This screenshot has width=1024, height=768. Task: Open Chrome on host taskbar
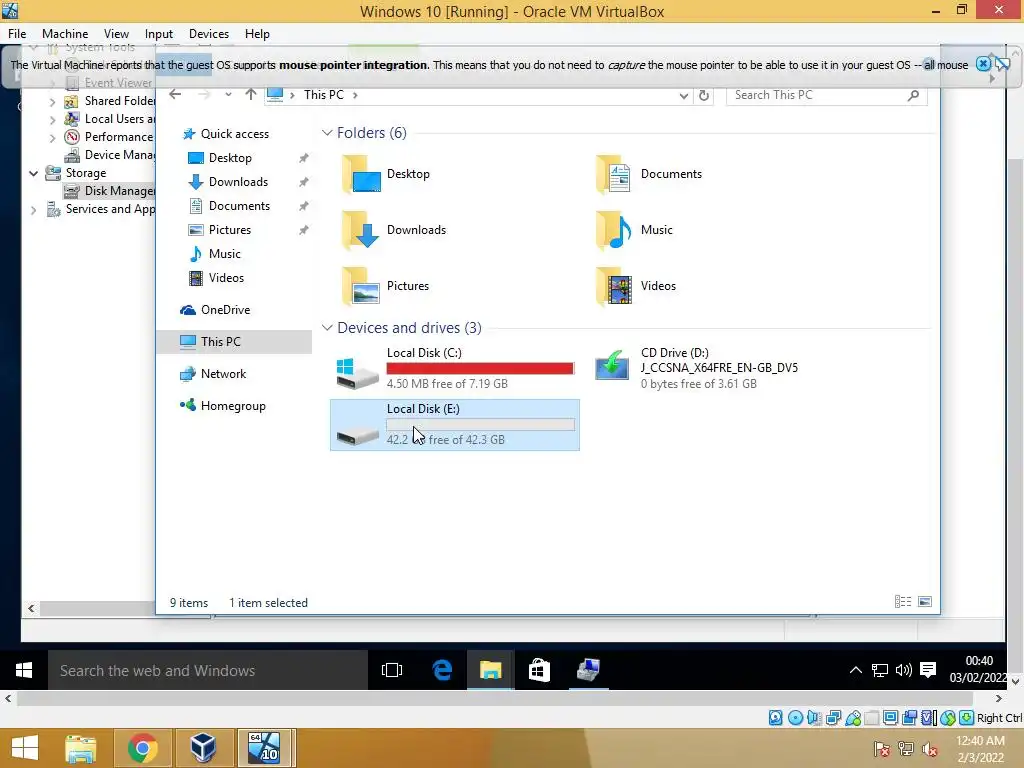[142, 748]
